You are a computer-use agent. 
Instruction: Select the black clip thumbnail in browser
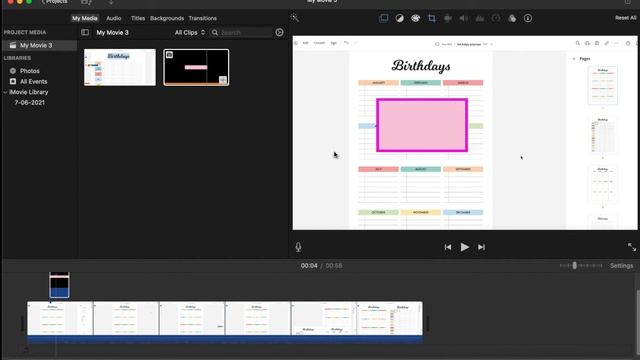click(196, 67)
